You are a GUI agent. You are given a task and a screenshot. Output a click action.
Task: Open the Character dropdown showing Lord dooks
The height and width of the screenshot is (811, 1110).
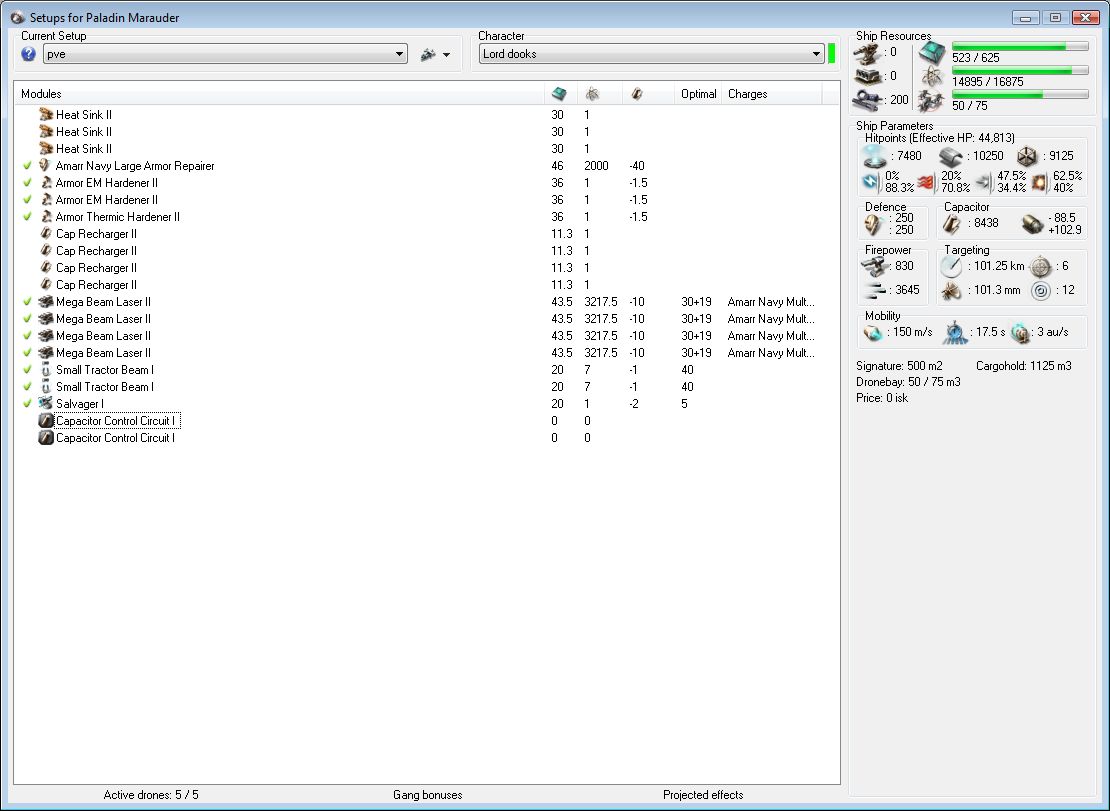coord(651,54)
